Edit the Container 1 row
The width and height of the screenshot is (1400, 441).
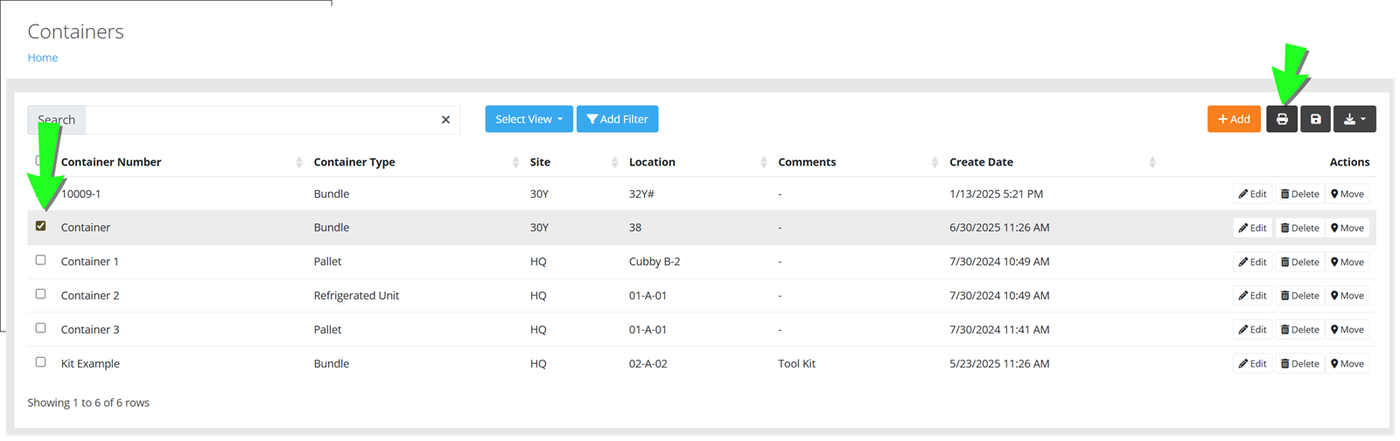tap(1252, 262)
